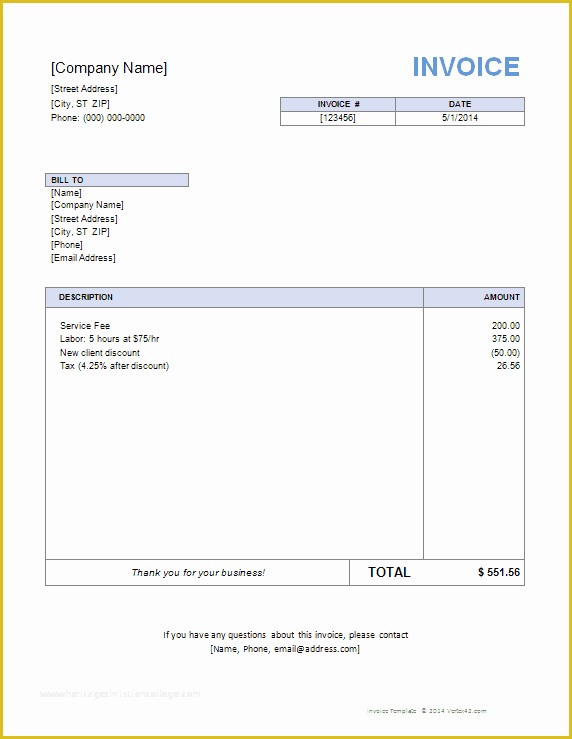Select the sender's [City, ST ZIP] line above the phone number

80,103
